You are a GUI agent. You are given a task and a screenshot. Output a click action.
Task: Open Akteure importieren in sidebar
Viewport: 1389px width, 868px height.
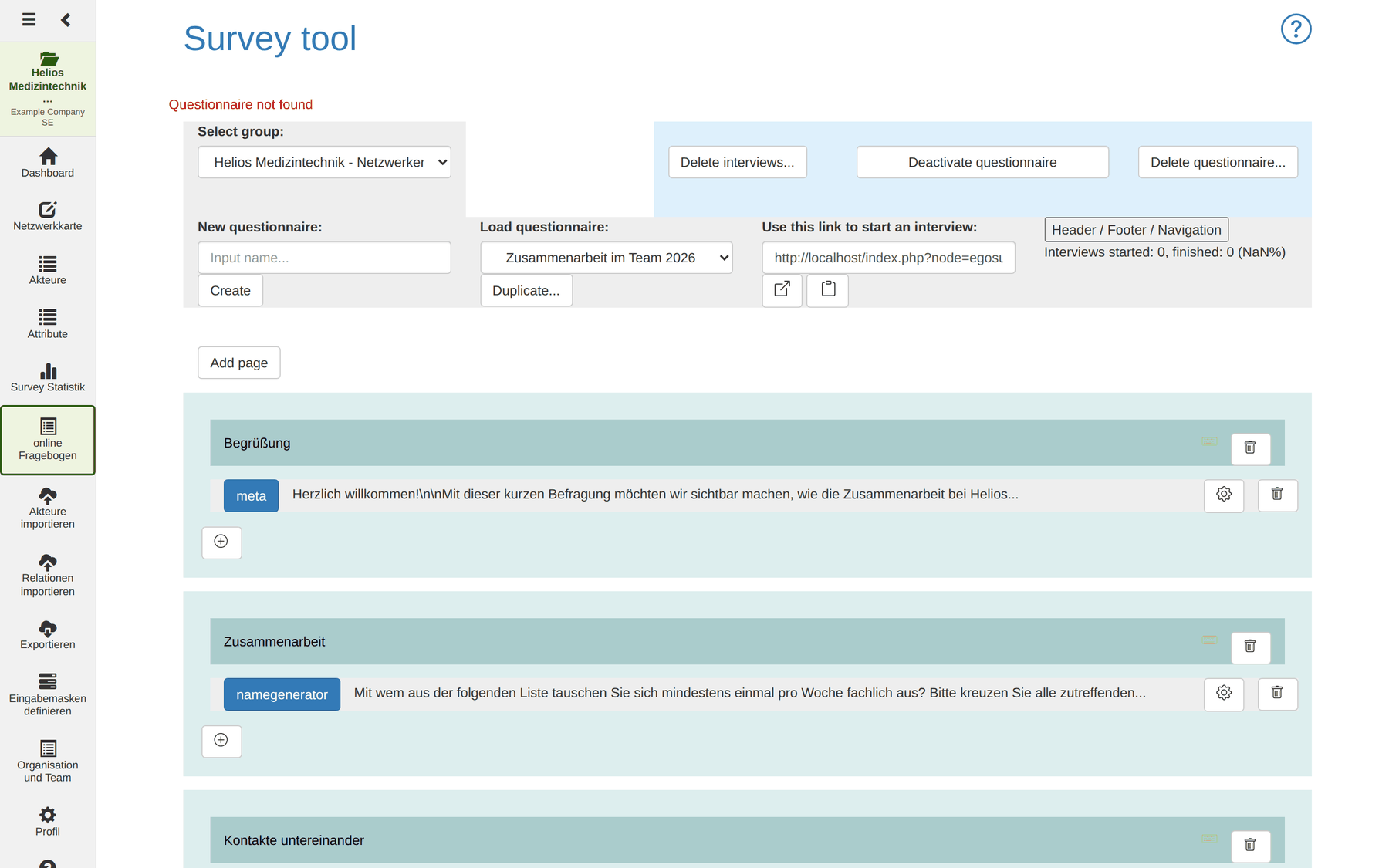point(48,508)
